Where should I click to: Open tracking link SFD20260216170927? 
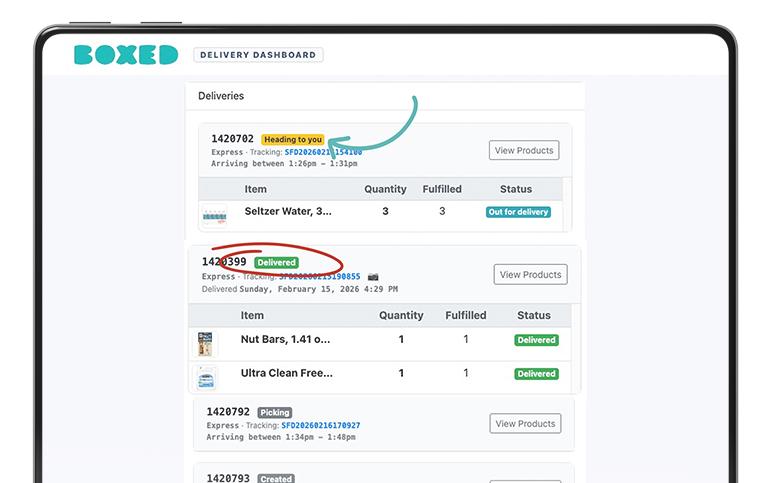(321, 425)
